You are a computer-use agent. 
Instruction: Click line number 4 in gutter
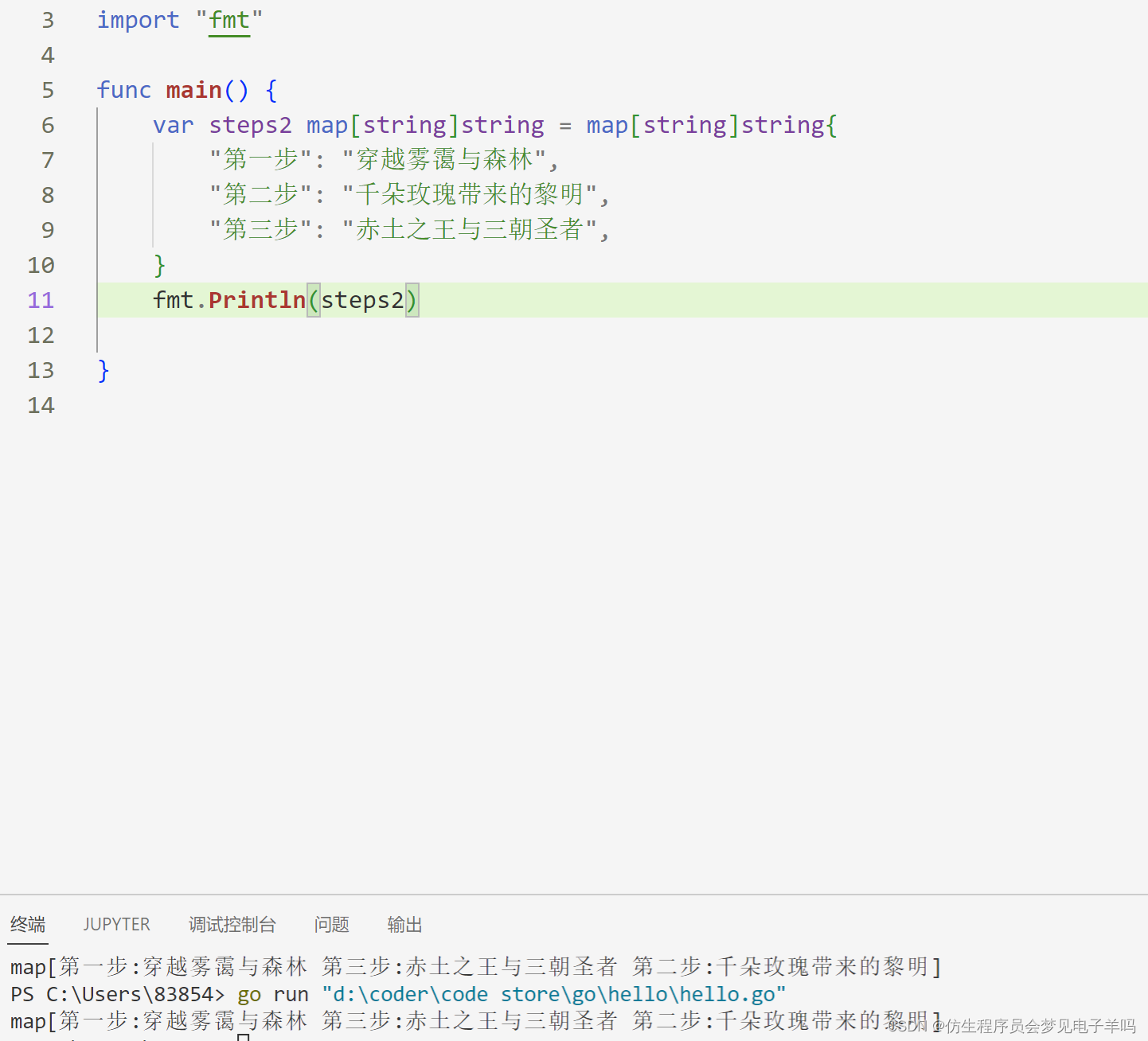[48, 55]
